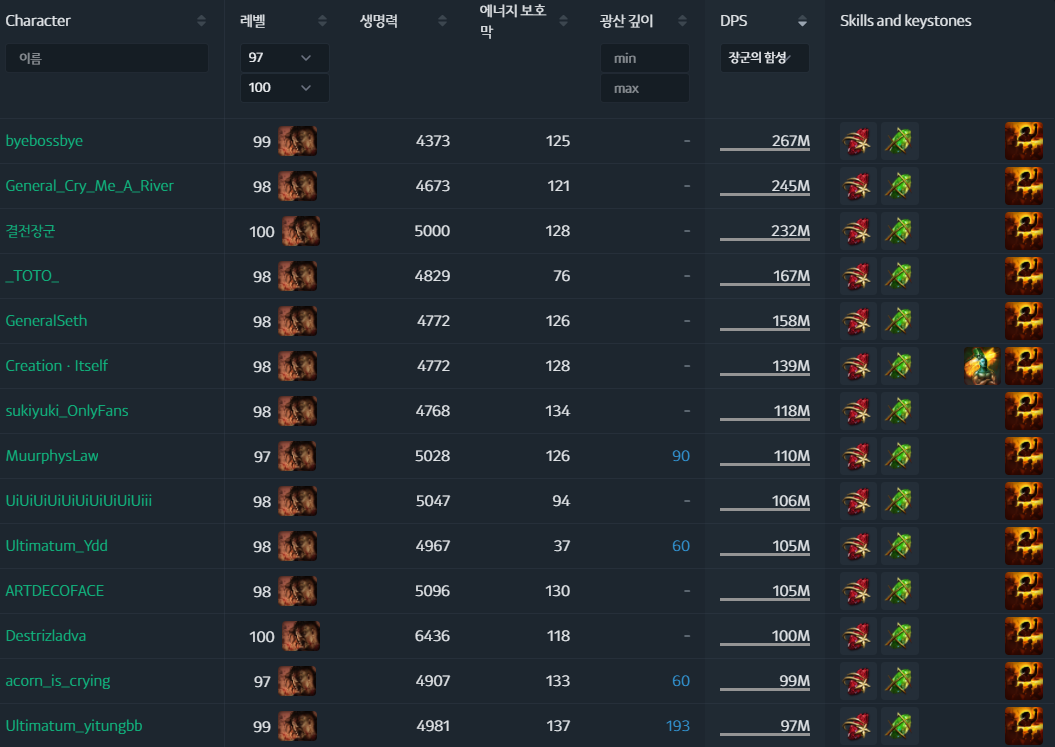Click the golden keystone icon for Destrizladva
This screenshot has height=747, width=1055.
pos(1023,636)
